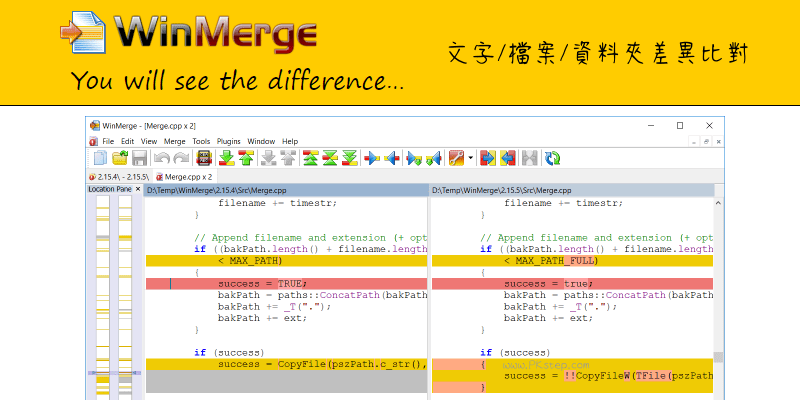Image resolution: width=800 pixels, height=400 pixels.
Task: Click the Refresh circular arrows icon
Action: pos(552,158)
